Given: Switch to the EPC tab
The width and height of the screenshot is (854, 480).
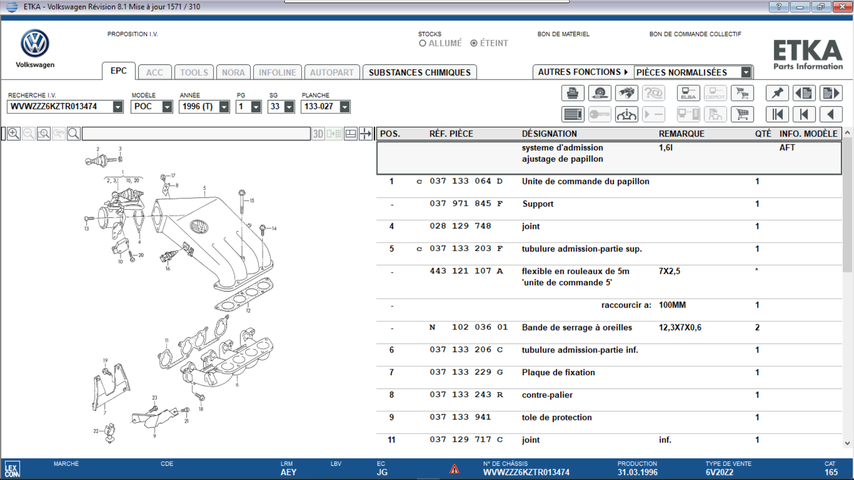Looking at the screenshot, I should tap(118, 71).
